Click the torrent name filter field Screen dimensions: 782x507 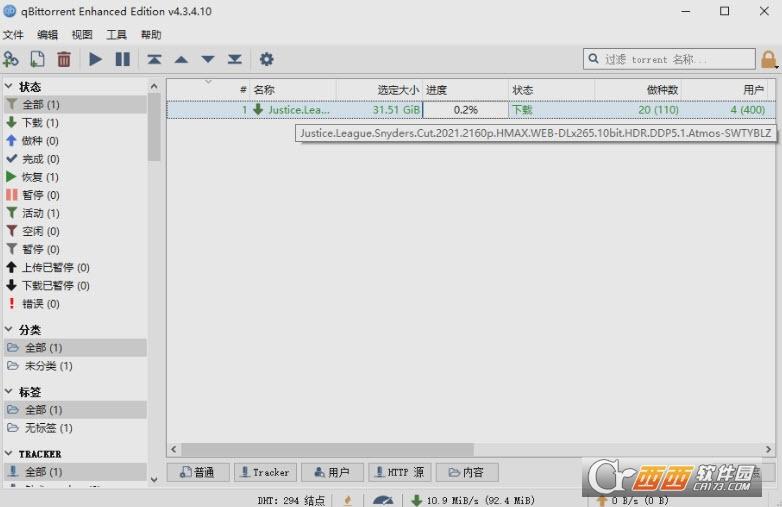(x=669, y=59)
